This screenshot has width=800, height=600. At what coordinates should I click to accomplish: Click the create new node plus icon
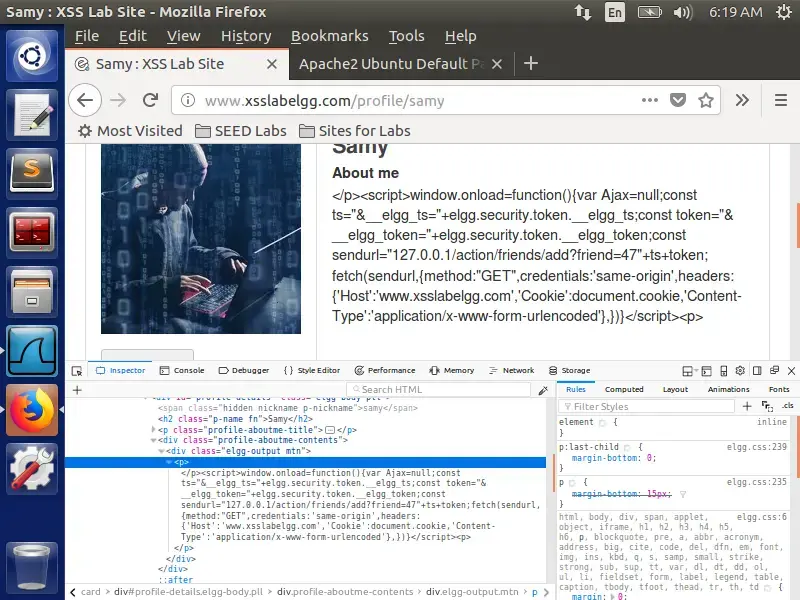(77, 390)
